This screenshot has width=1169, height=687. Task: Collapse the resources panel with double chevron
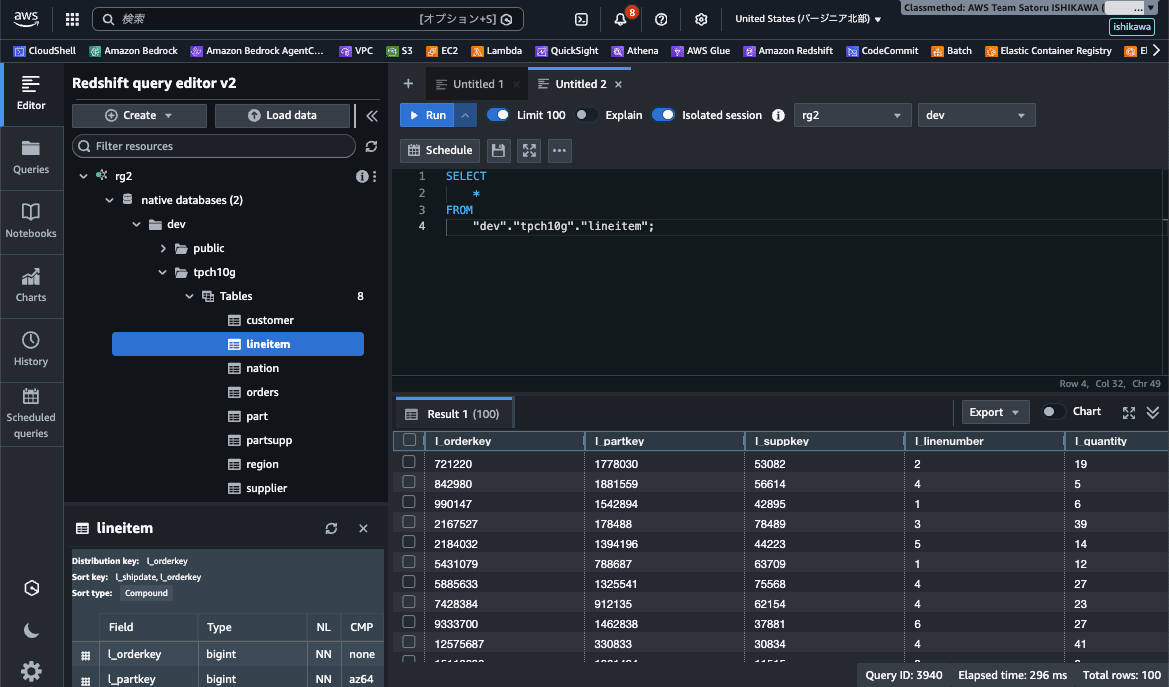[x=372, y=116]
